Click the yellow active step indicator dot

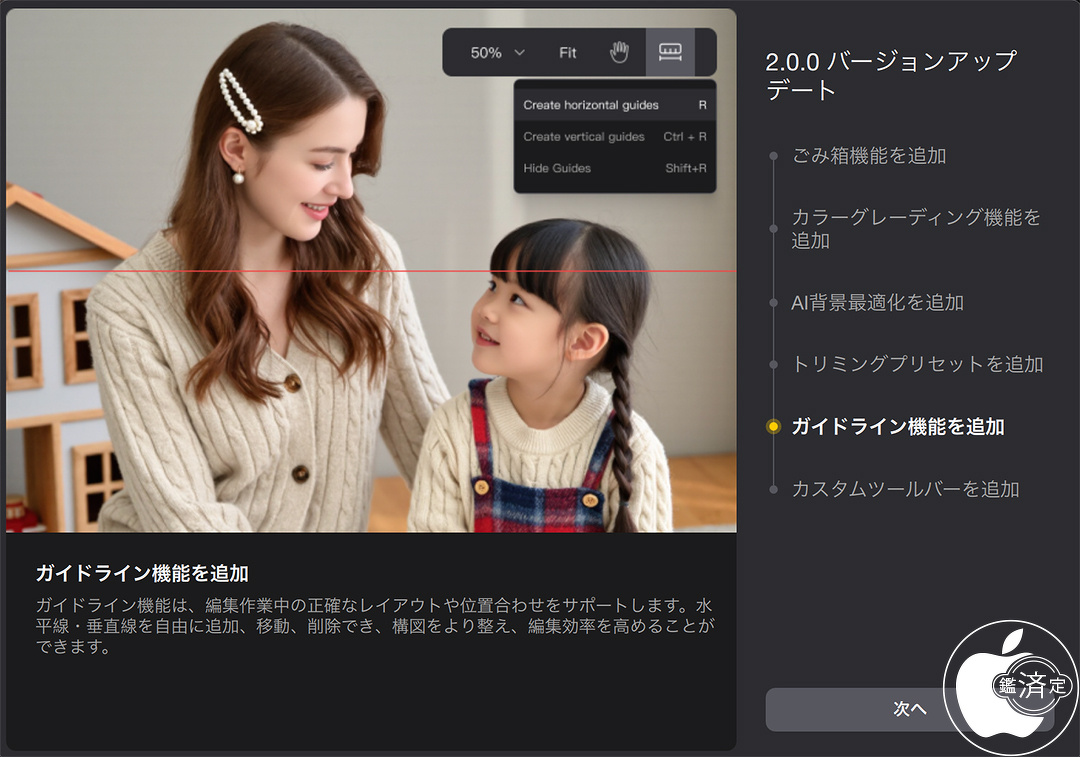tap(773, 427)
